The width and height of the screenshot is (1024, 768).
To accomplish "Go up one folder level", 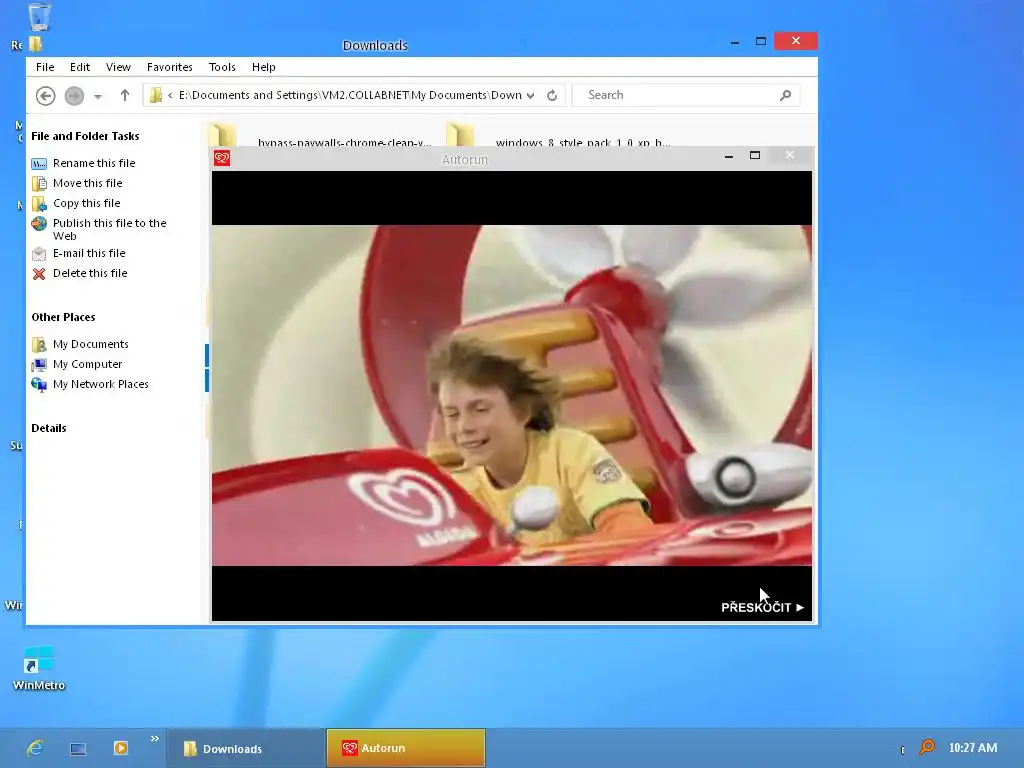I will point(125,95).
